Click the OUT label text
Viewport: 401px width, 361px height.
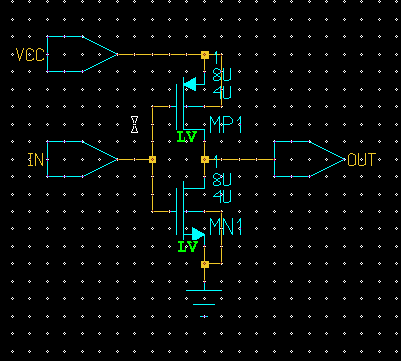click(x=362, y=160)
